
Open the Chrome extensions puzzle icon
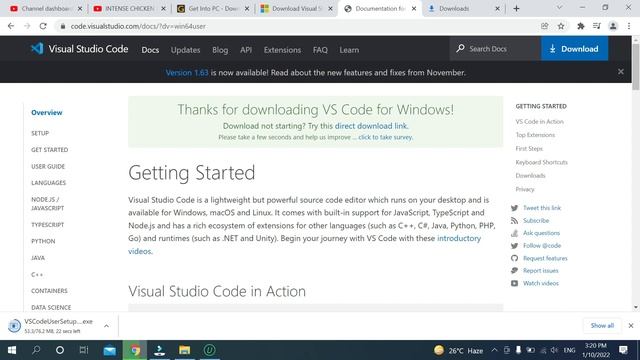(x=580, y=26)
